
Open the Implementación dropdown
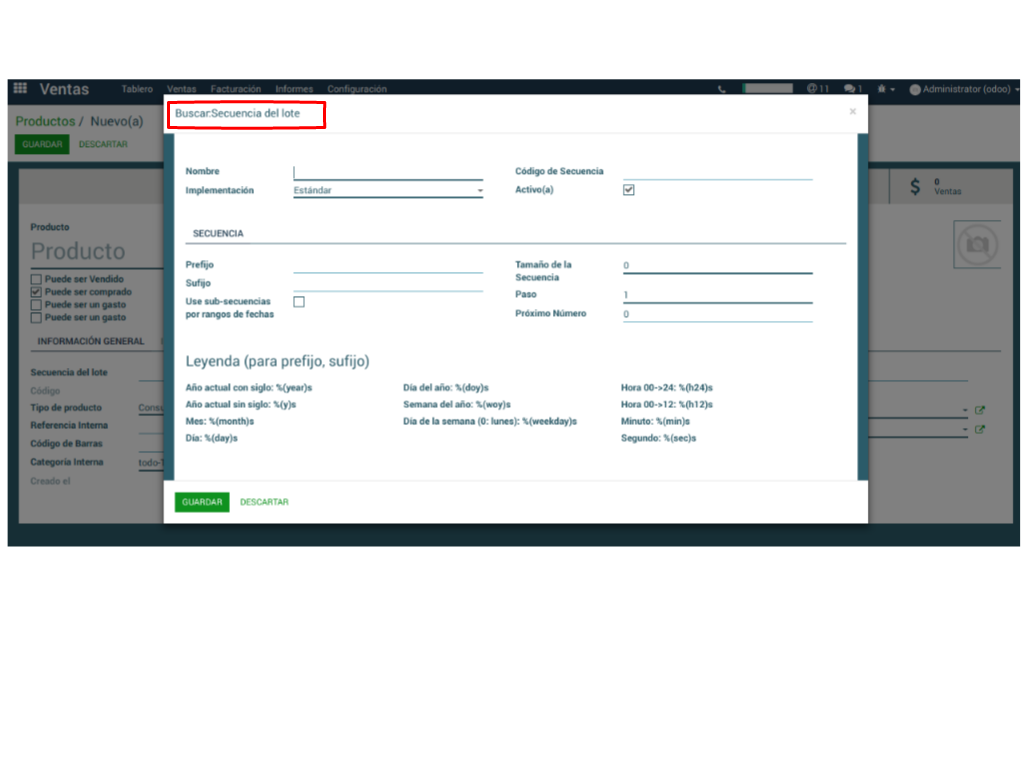pos(388,190)
